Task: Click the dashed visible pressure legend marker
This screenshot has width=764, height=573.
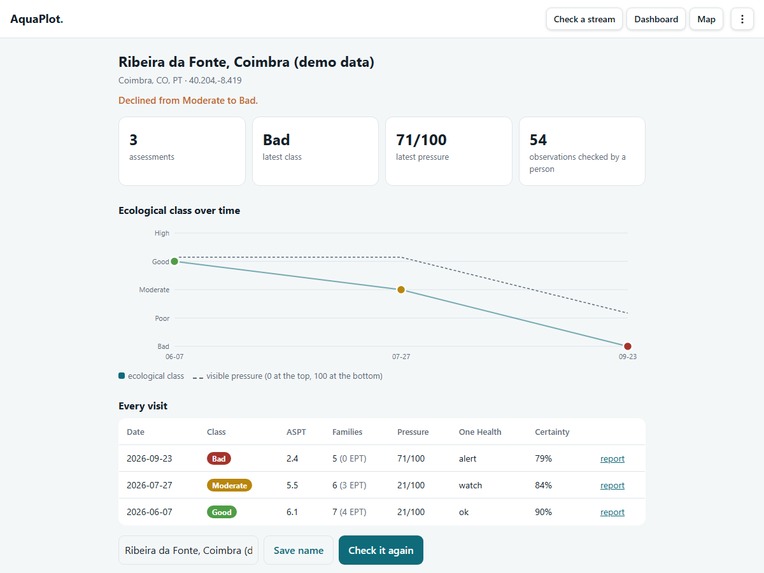Action: click(198, 377)
